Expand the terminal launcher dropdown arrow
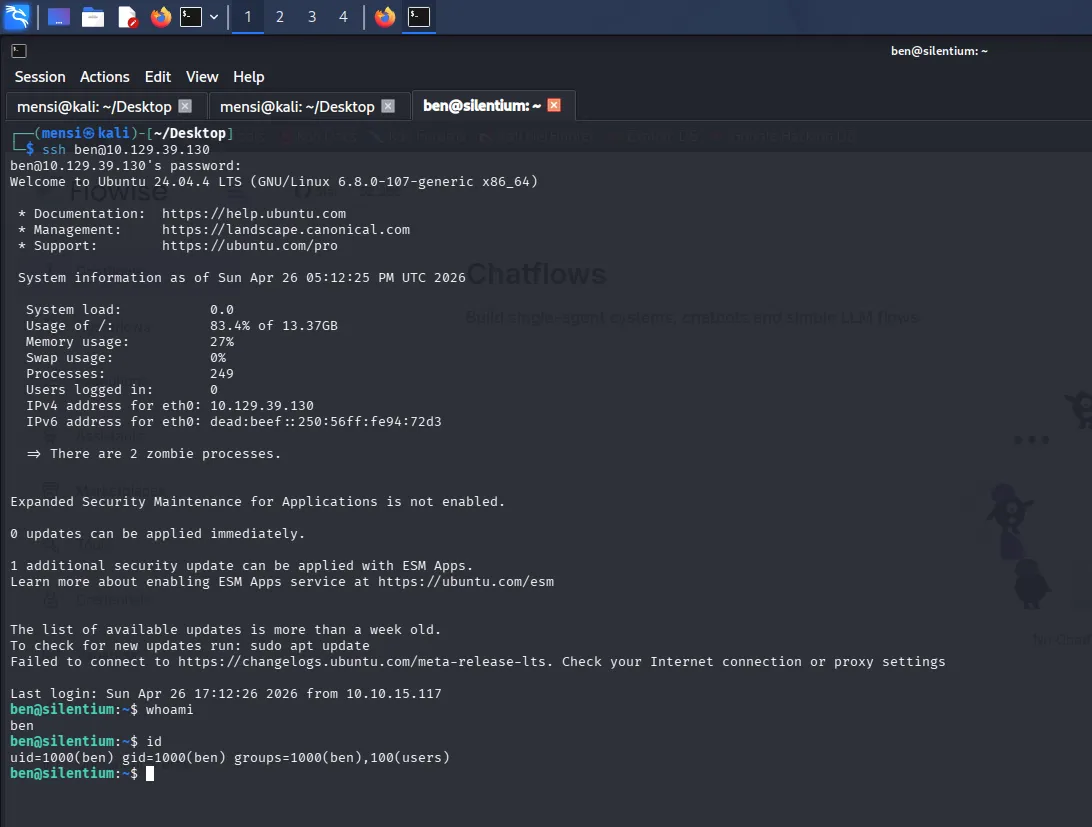This screenshot has height=827, width=1092. click(214, 17)
